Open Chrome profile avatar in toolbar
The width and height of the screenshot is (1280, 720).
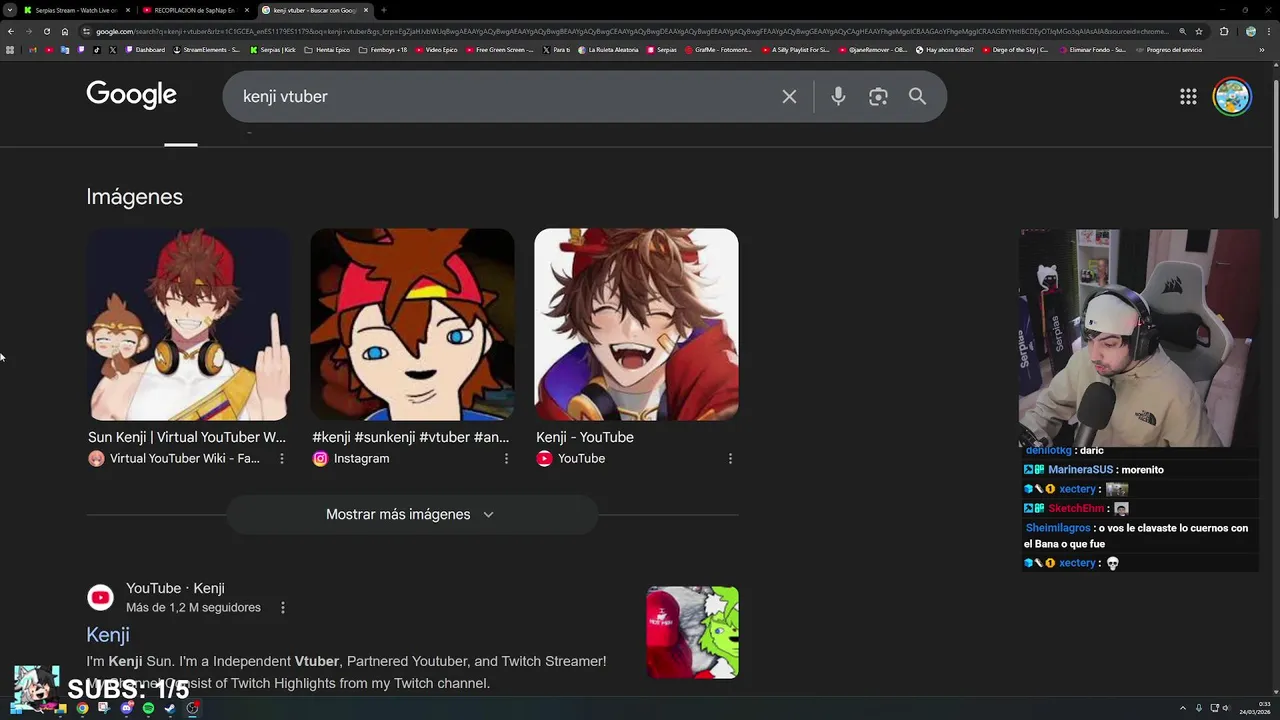click(1251, 31)
